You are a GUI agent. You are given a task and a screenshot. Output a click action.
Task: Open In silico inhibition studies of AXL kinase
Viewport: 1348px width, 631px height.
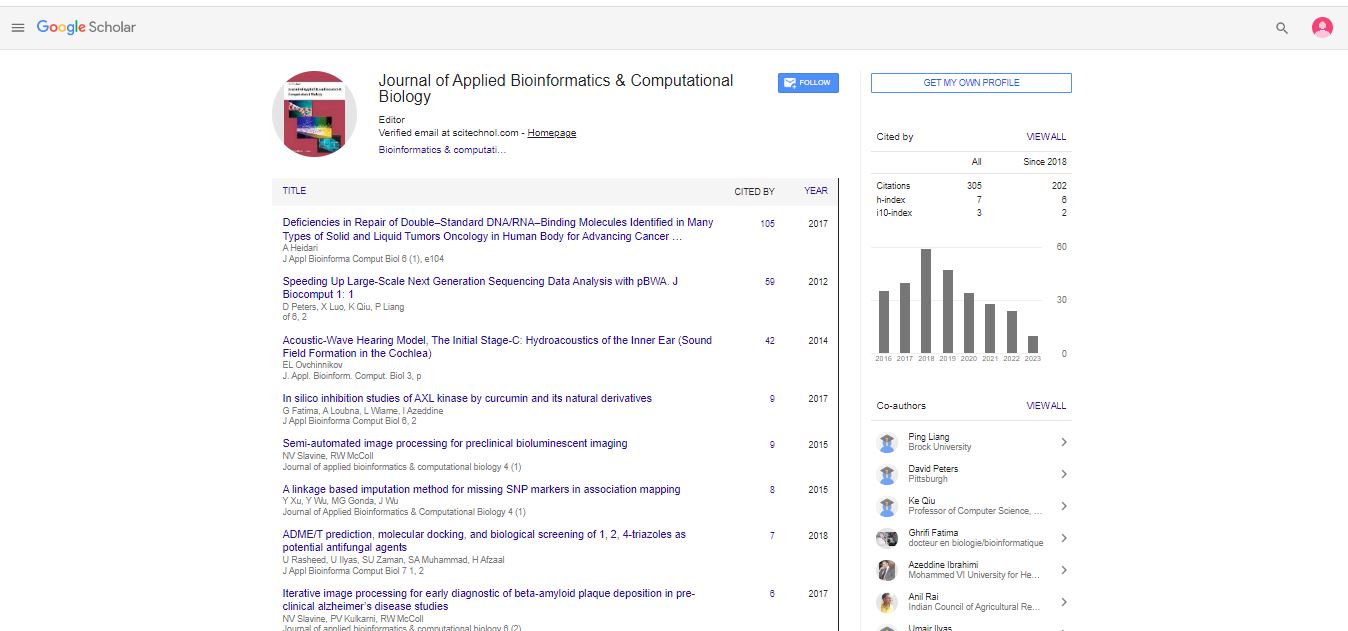tap(467, 398)
